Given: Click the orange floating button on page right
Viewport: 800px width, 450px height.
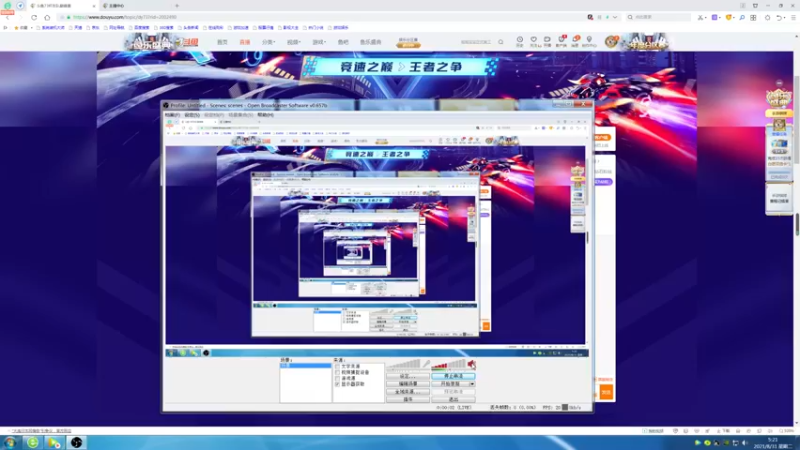Looking at the screenshot, I should pyautogui.click(x=606, y=392).
